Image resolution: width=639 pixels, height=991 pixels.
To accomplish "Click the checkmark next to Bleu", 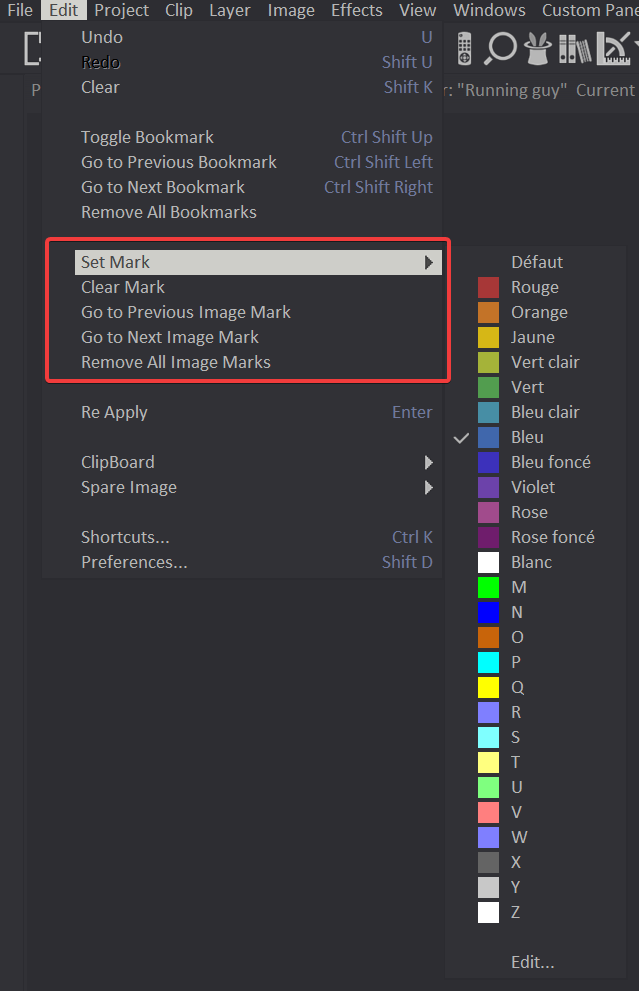I will [x=461, y=437].
